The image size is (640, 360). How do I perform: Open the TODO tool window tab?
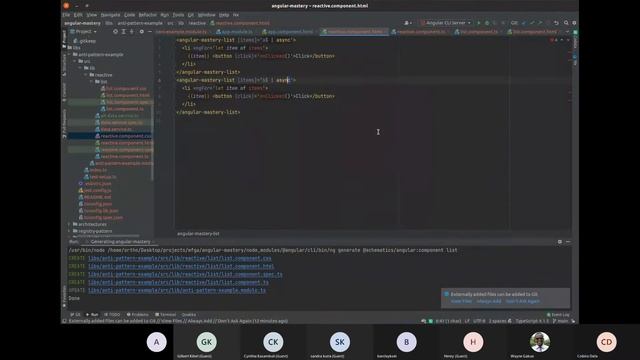tap(112, 315)
